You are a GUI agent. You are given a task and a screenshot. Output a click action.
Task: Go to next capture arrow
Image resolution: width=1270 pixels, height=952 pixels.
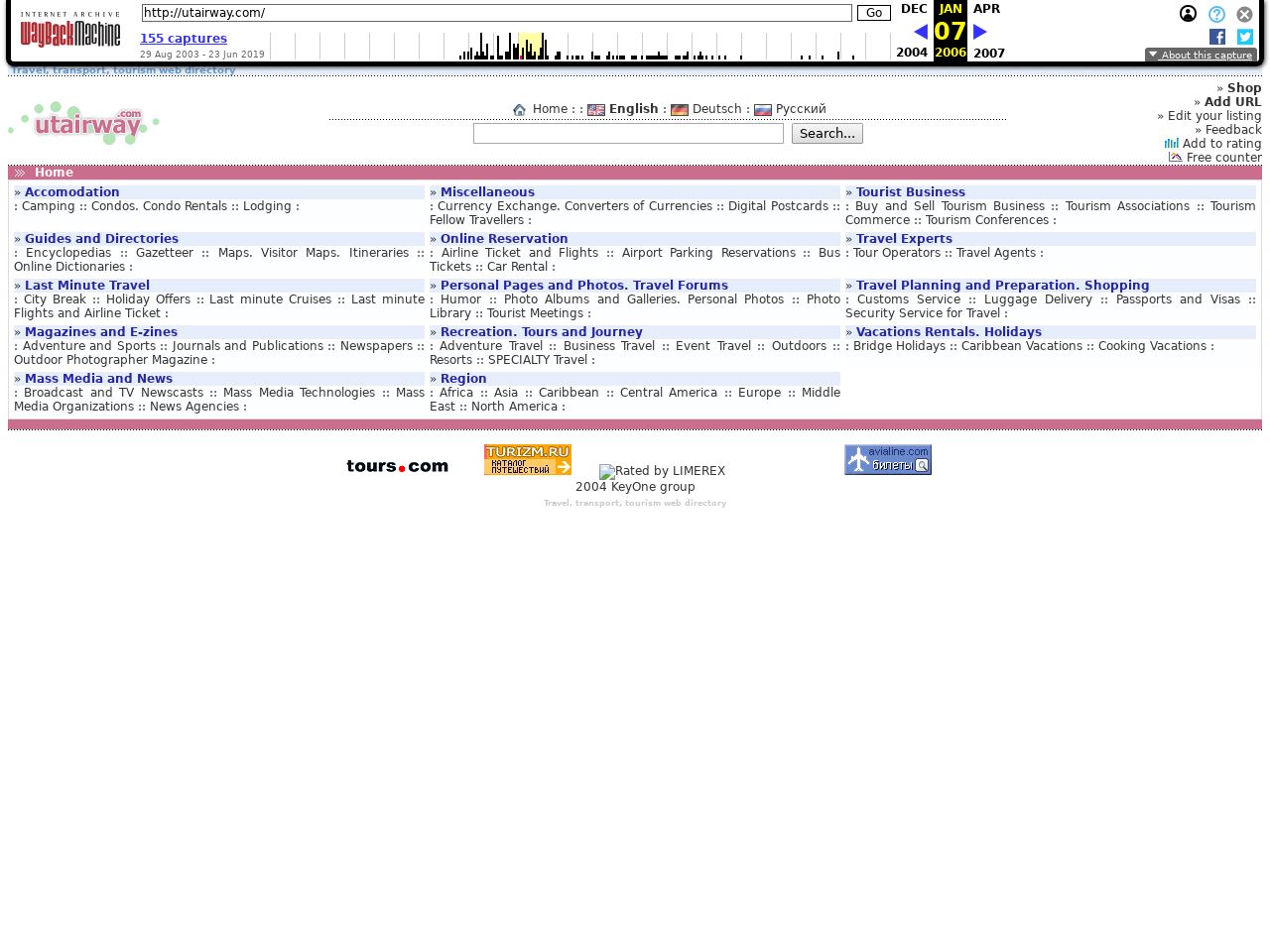pos(980,32)
